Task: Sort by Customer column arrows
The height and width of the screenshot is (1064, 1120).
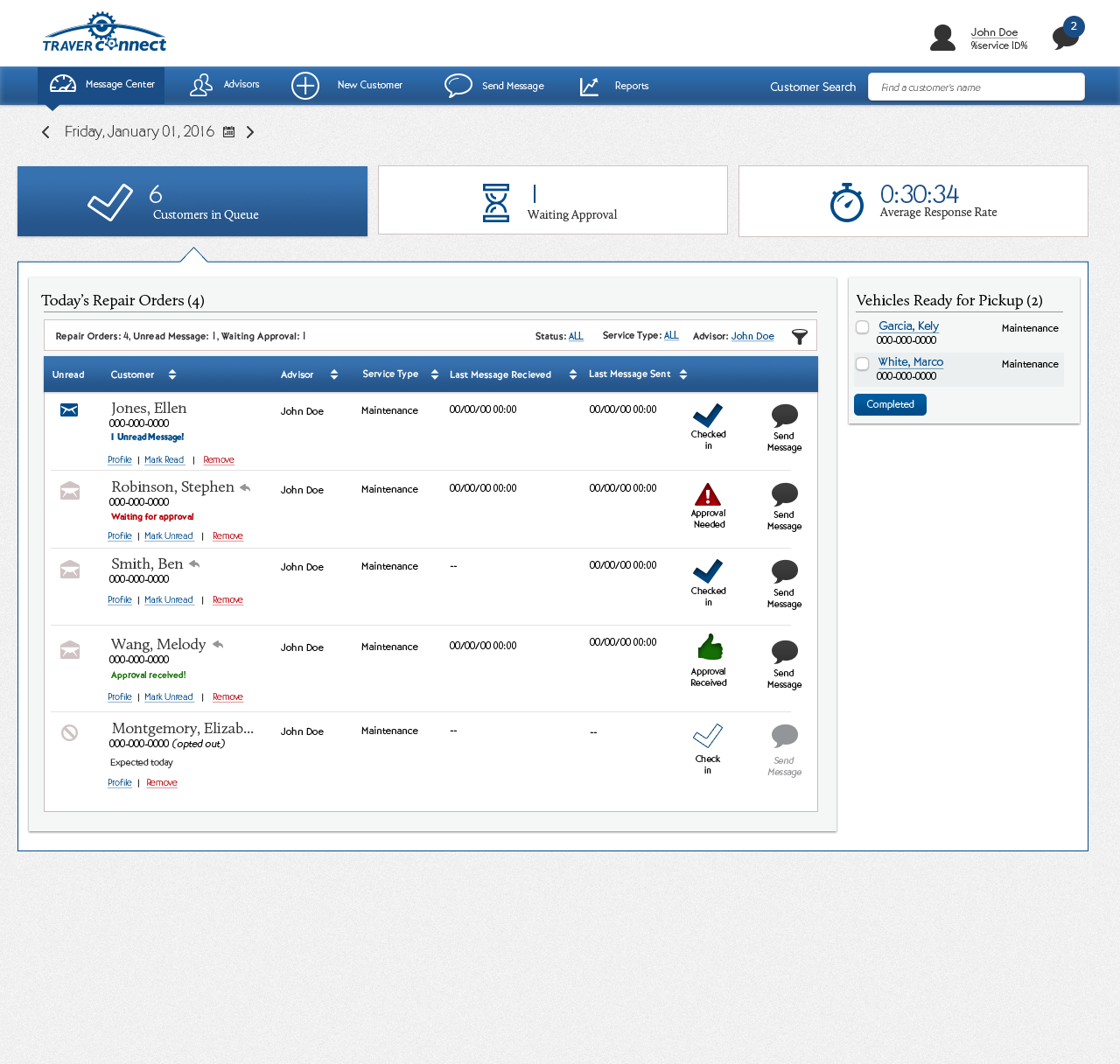Action: point(172,374)
